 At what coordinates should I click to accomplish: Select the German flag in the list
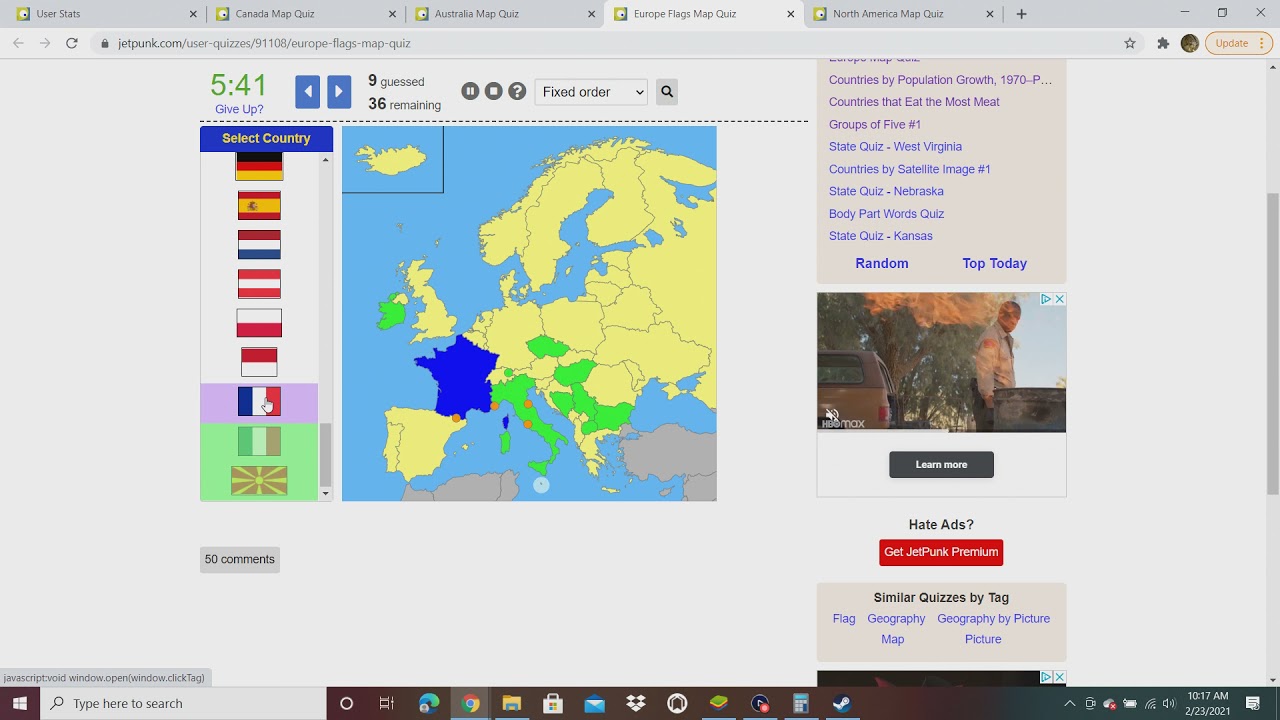[x=259, y=166]
